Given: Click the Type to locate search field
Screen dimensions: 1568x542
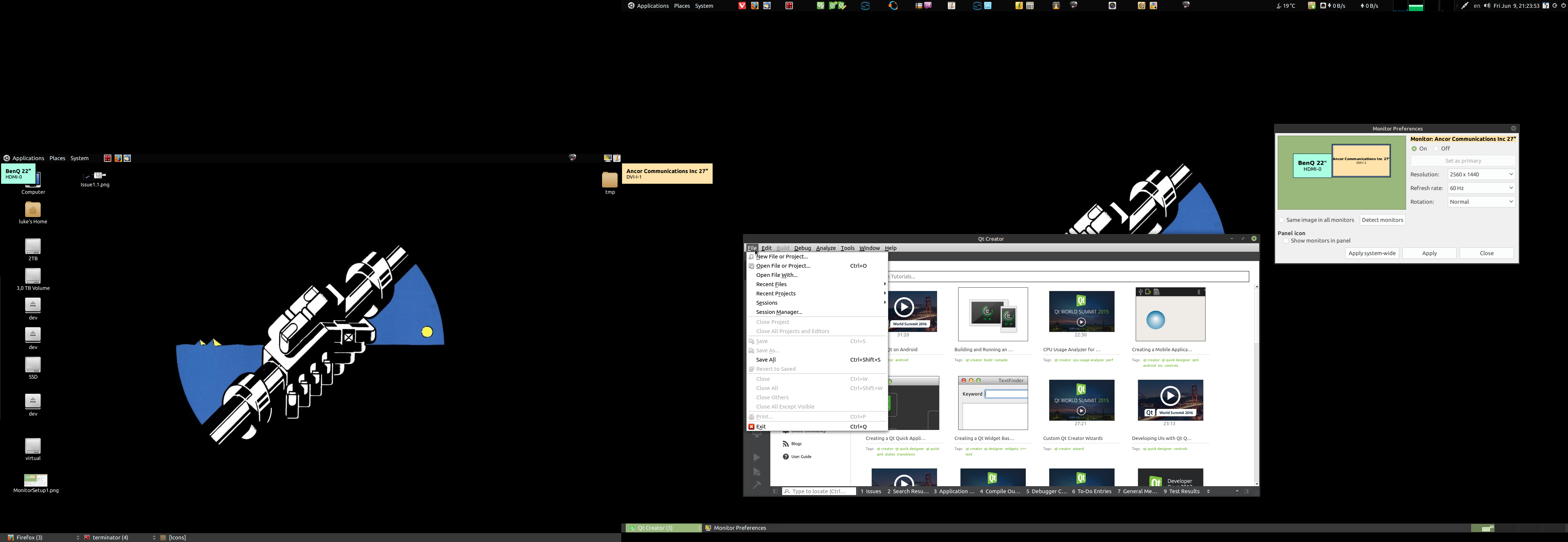Looking at the screenshot, I should (819, 491).
